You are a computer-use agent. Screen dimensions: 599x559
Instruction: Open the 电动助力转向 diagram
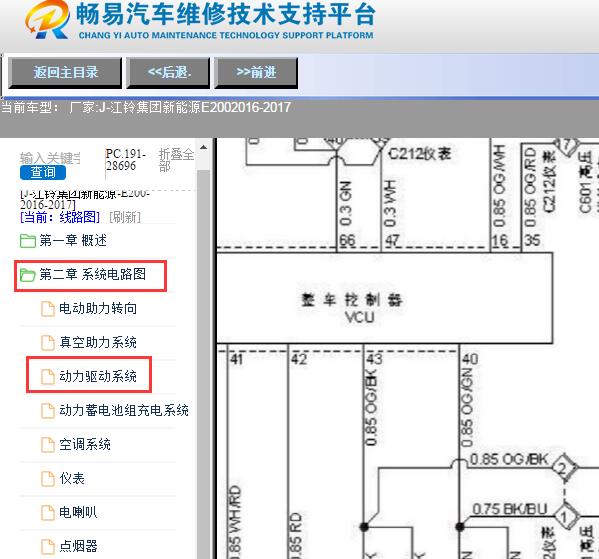[x=98, y=308]
